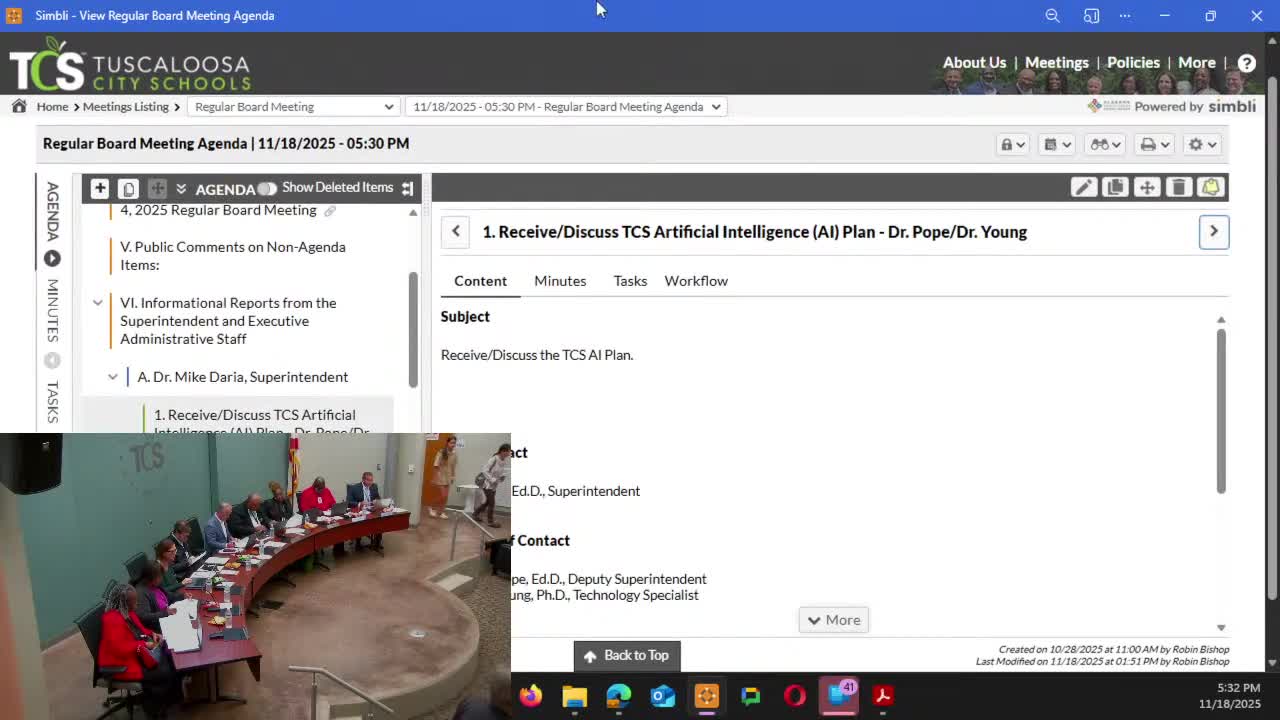Click the Back to Top button
The image size is (1280, 720).
627,655
